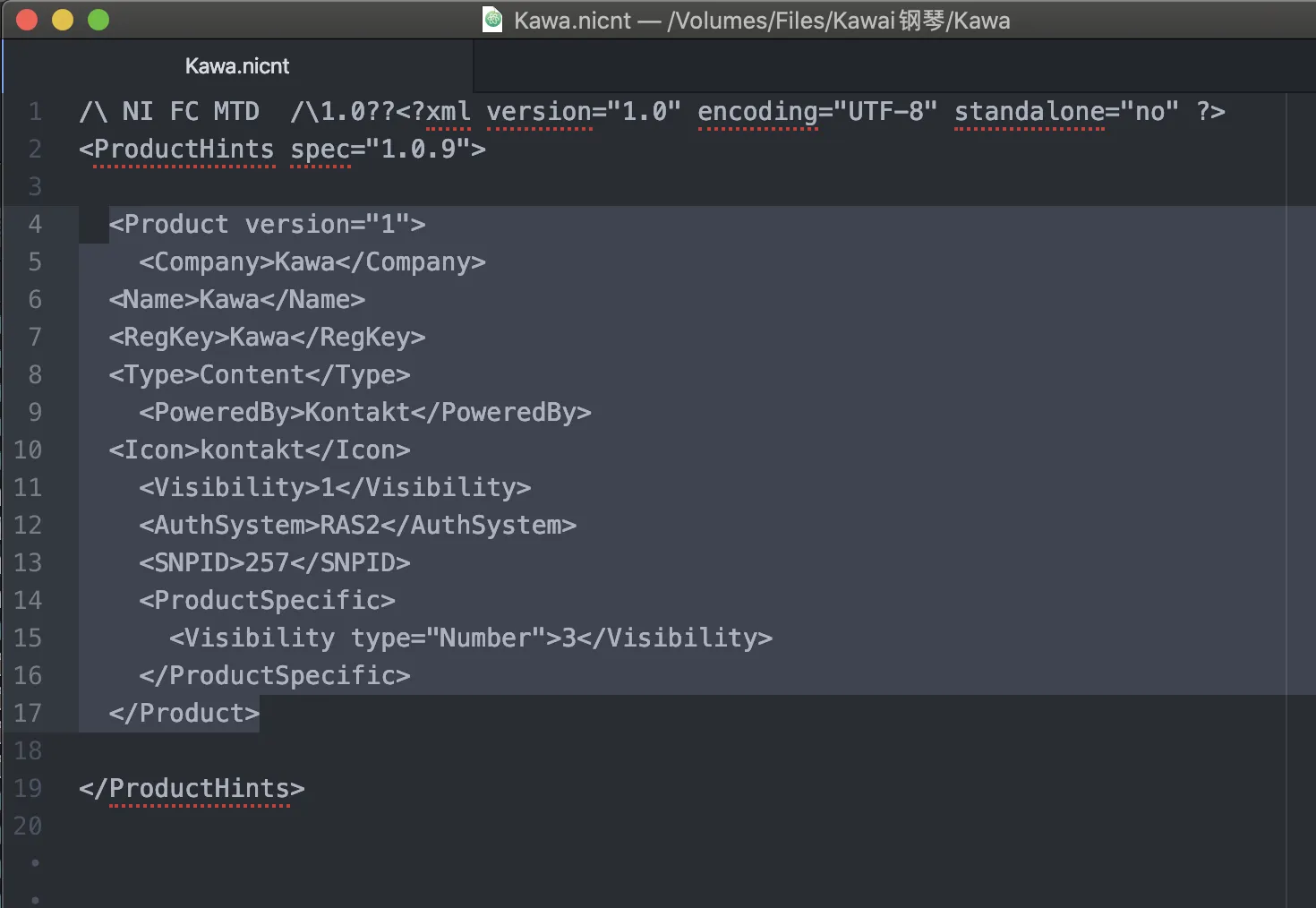
Task: Click gutter line number 5
Action: [x=35, y=262]
